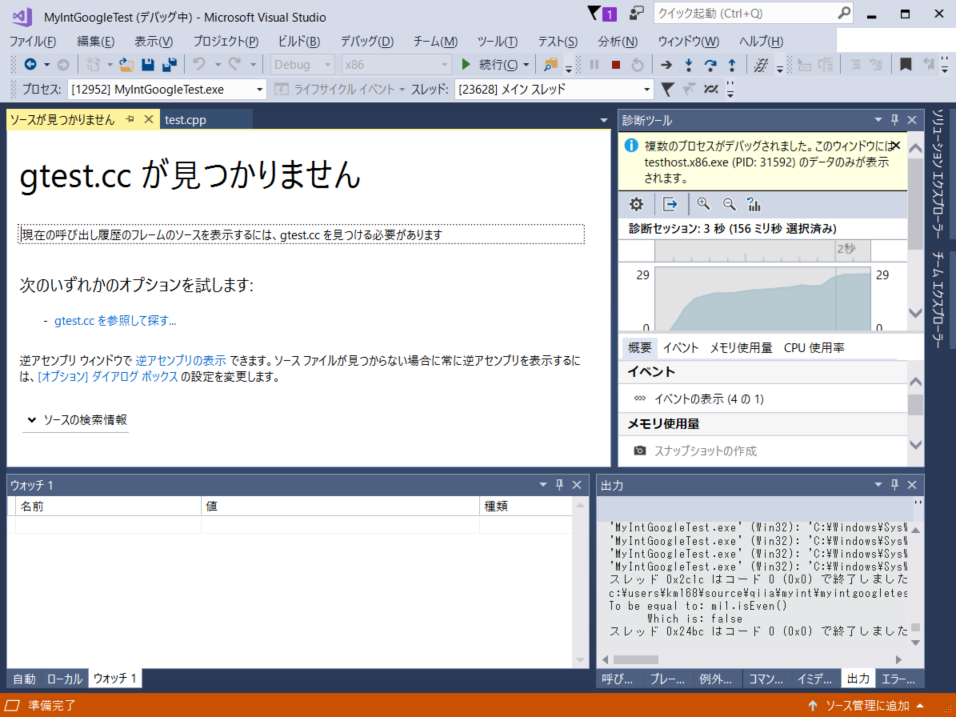Click the Open File folder icon
956x717 pixels.
click(x=126, y=65)
